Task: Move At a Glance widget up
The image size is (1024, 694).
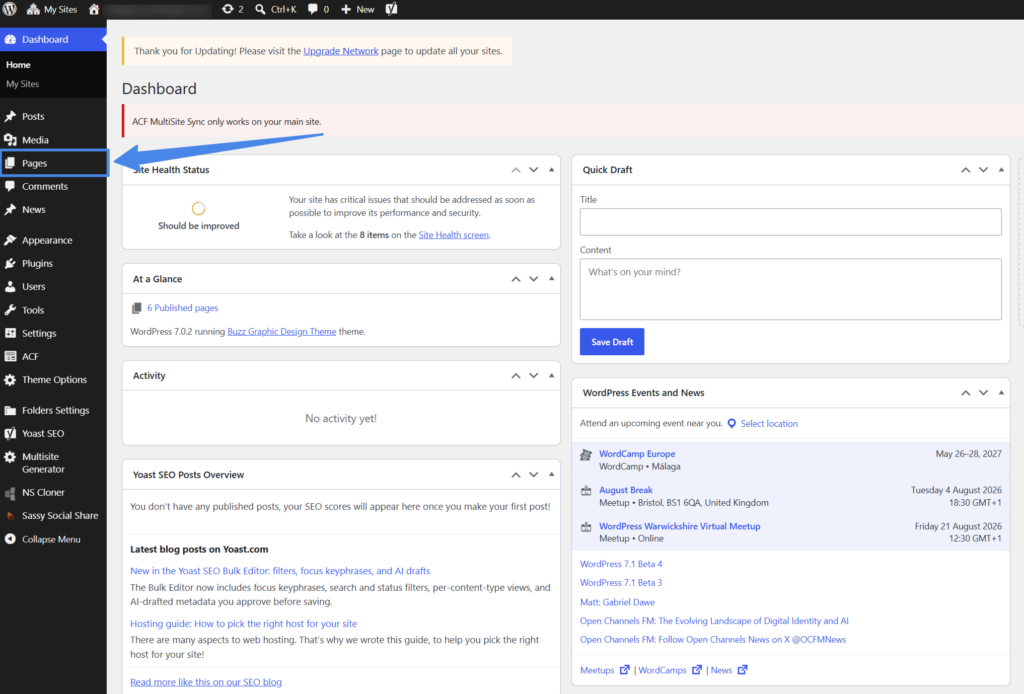Action: [x=516, y=279]
